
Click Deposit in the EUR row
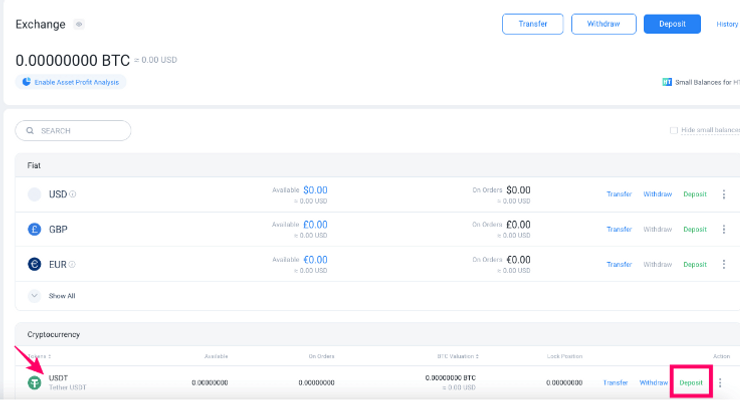tap(695, 264)
